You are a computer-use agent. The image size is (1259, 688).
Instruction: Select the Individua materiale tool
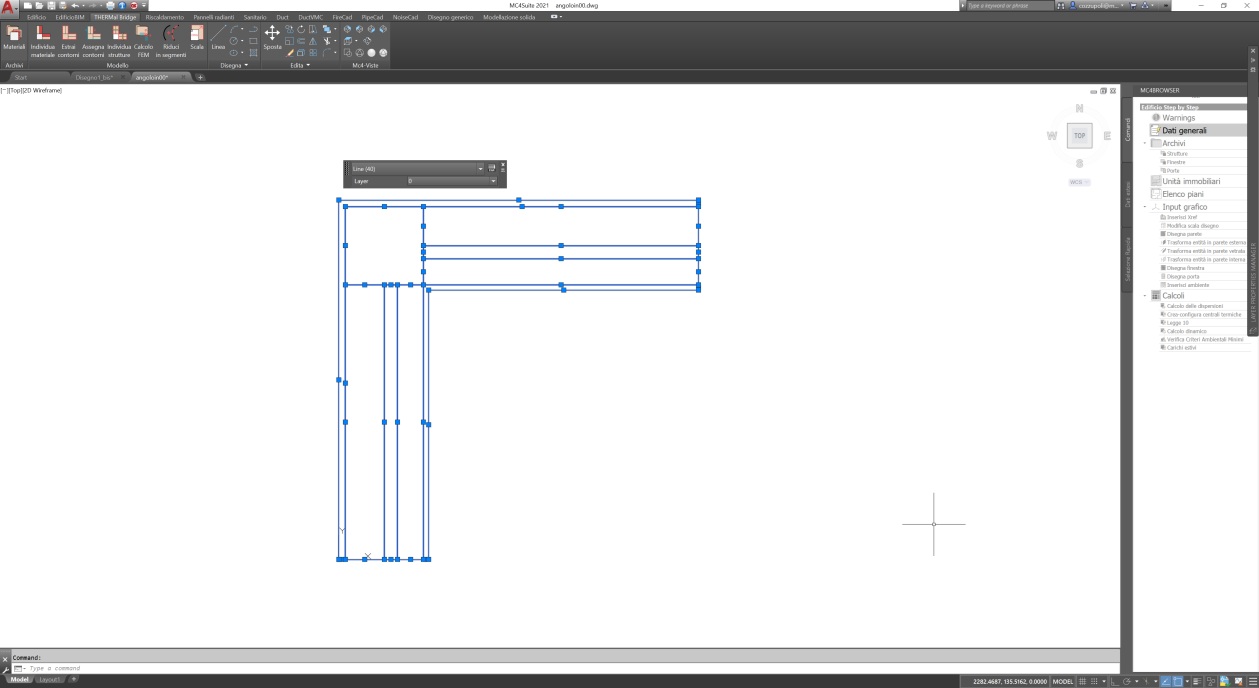(43, 42)
